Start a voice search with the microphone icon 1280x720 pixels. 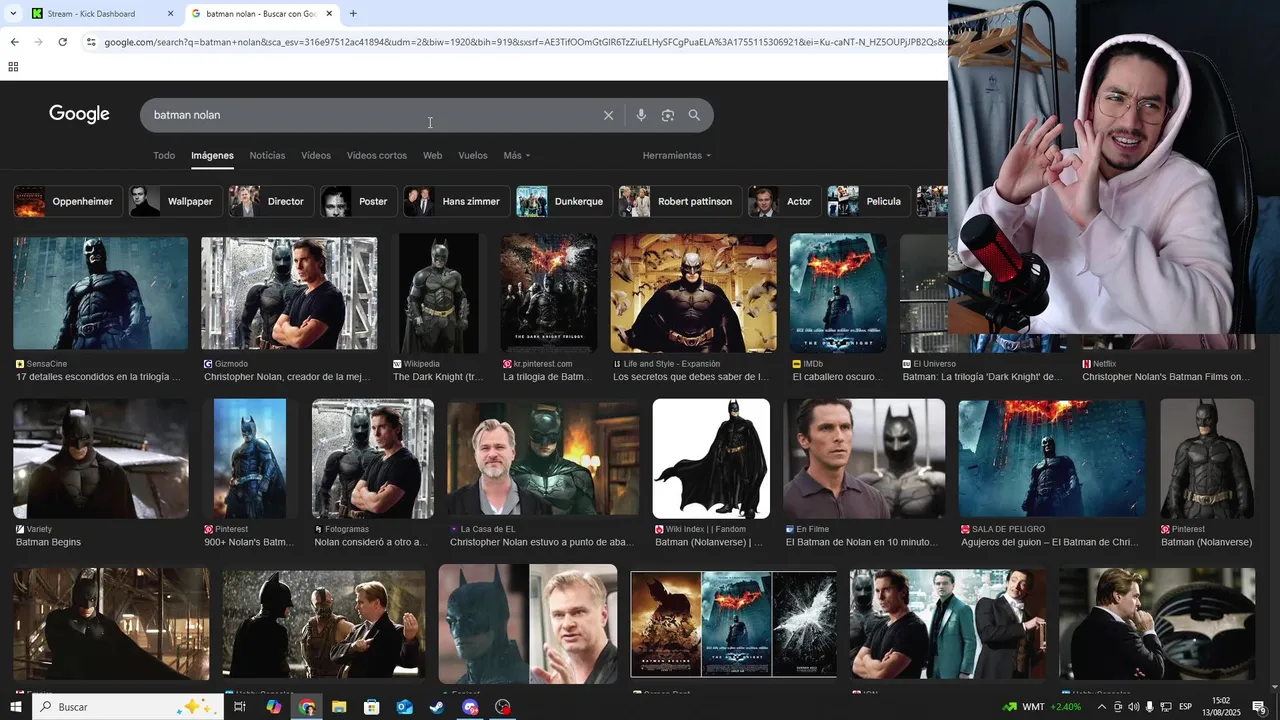point(641,115)
